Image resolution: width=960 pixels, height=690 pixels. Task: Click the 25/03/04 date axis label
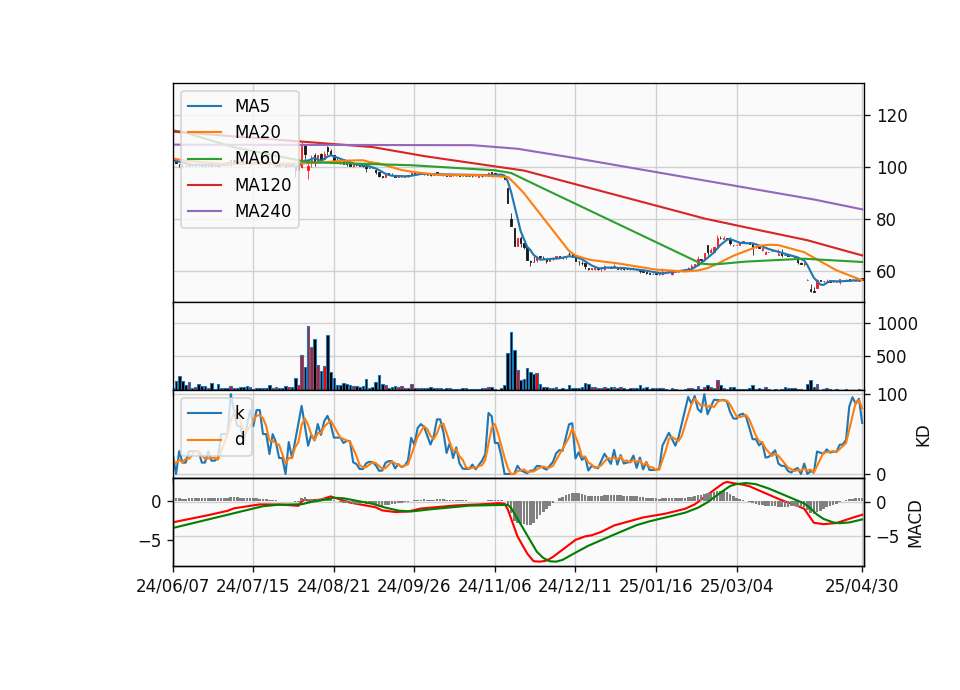click(x=737, y=586)
